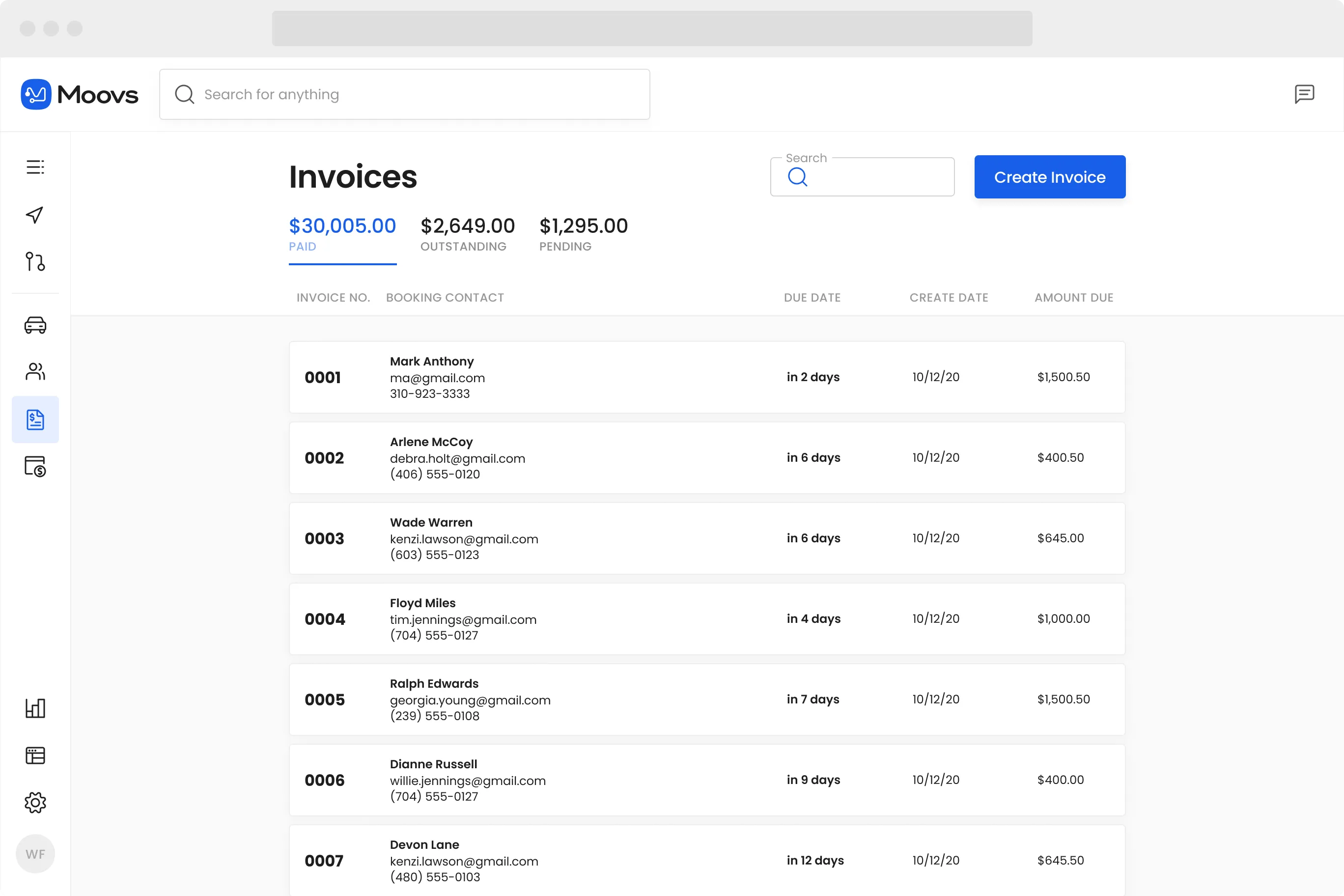Click the magnifier icon in global search
1344x896 pixels.
185,94
